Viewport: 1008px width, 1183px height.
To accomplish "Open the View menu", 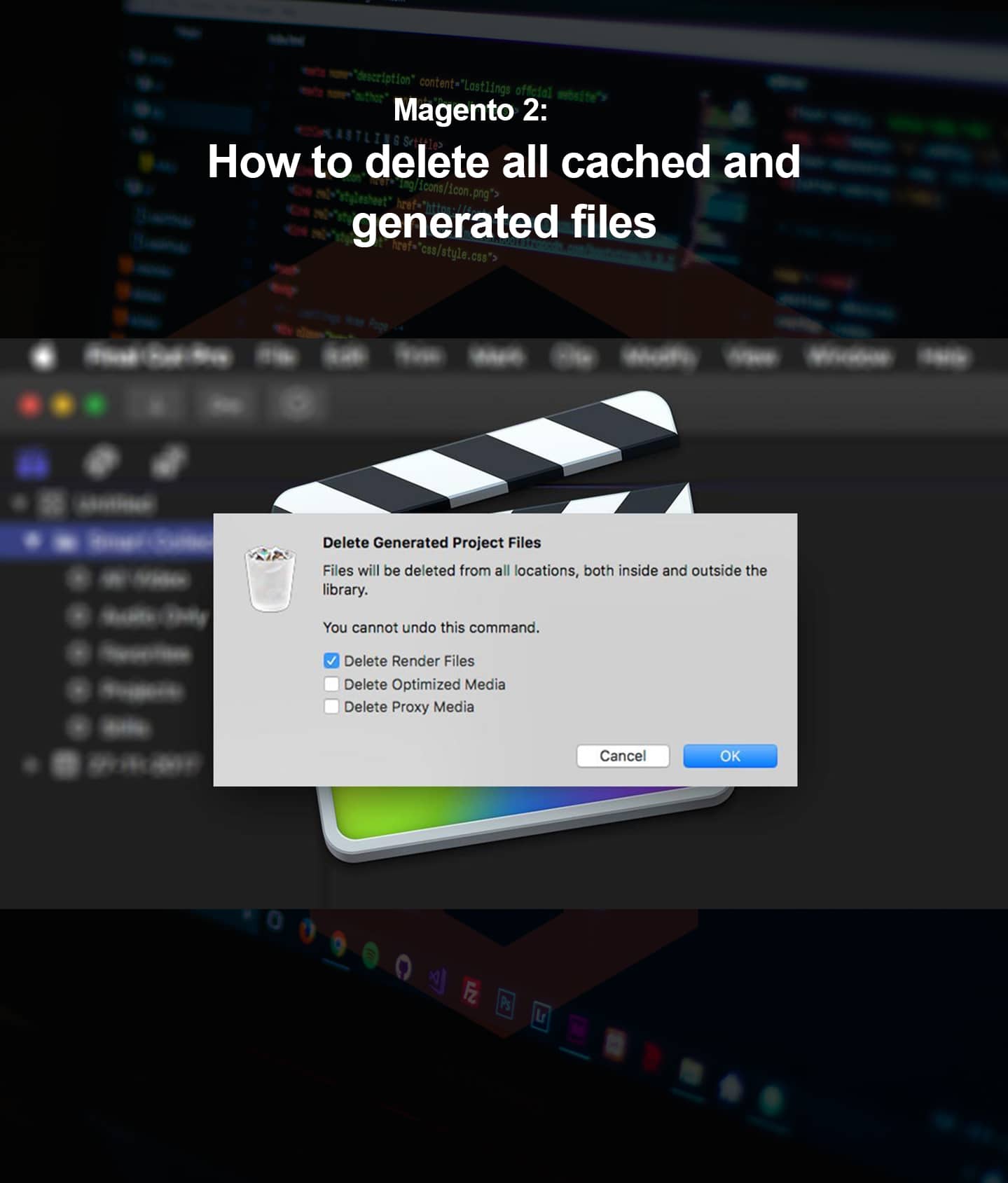I will pyautogui.click(x=752, y=357).
